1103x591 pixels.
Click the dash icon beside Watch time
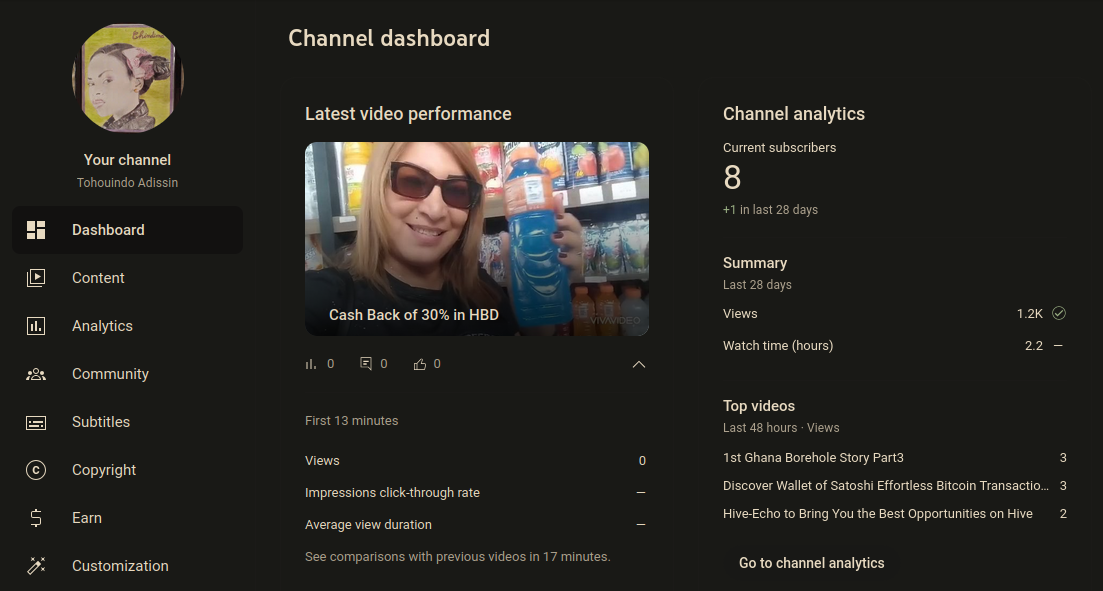(1058, 345)
